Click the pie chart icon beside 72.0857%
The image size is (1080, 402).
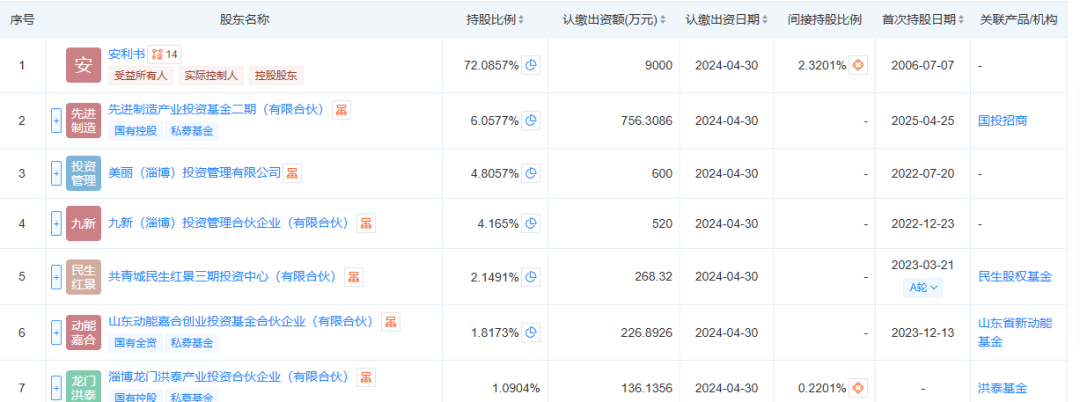532,65
